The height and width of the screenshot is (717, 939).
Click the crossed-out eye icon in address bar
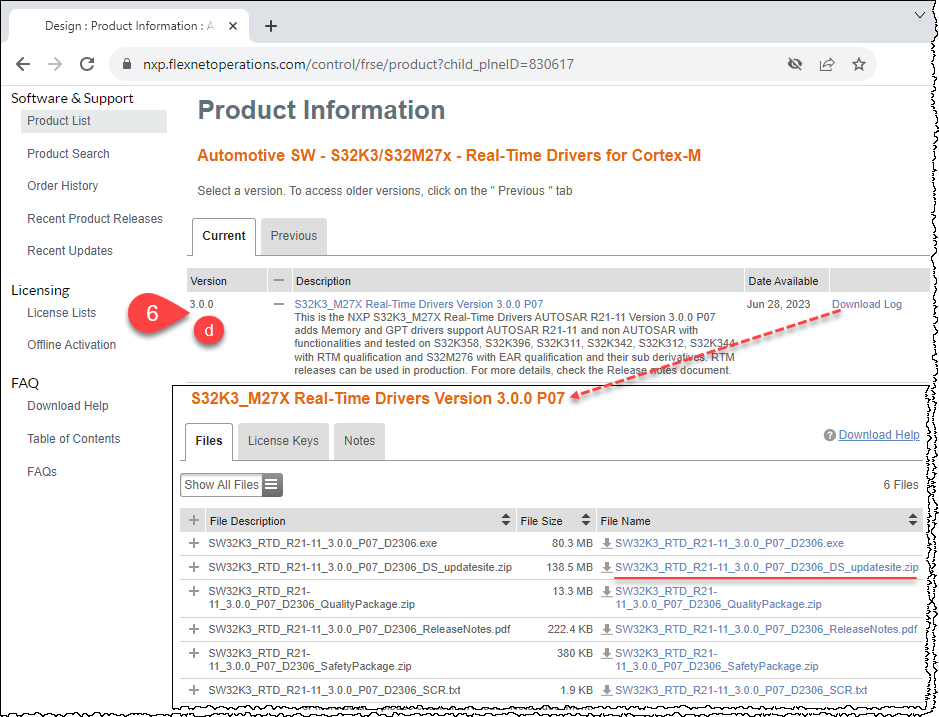coord(795,64)
